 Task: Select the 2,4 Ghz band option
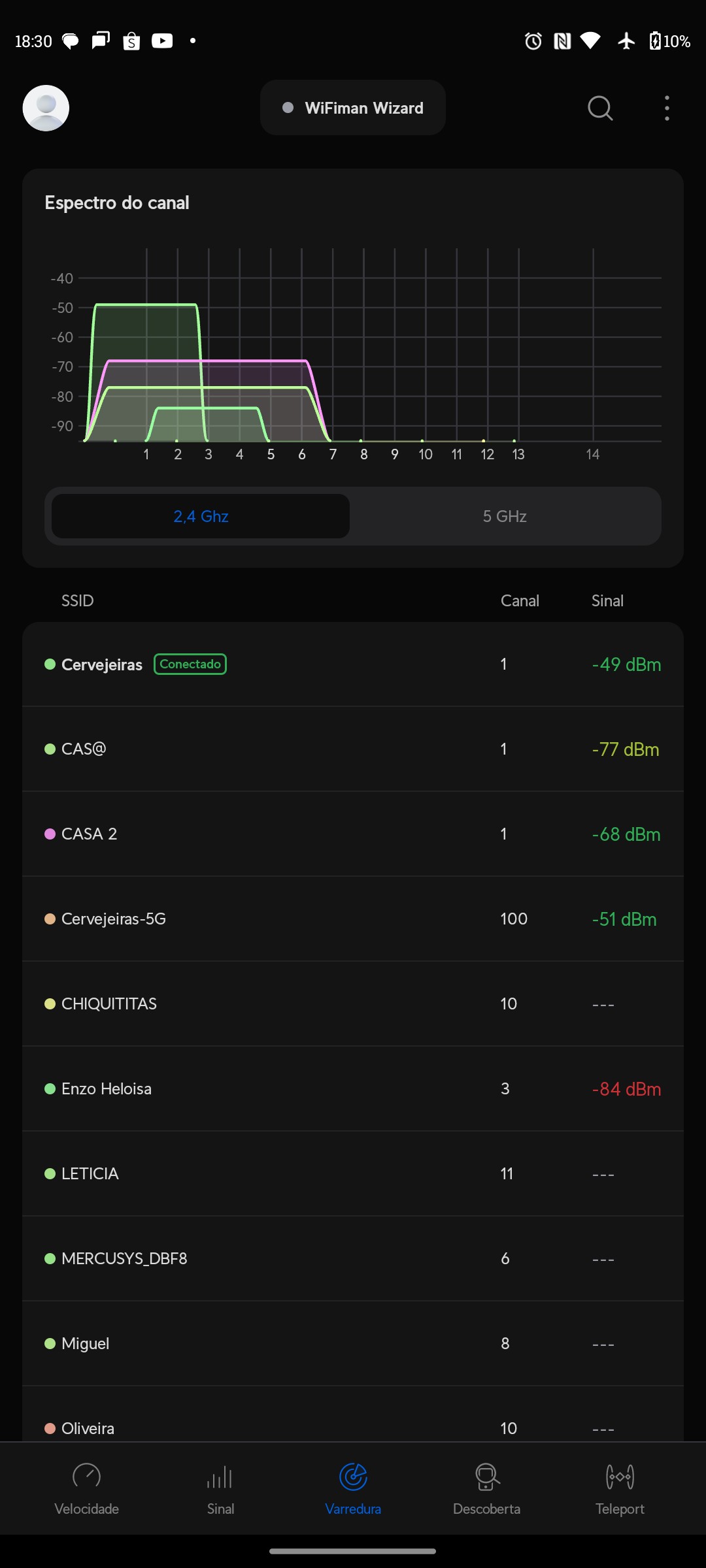(x=201, y=516)
